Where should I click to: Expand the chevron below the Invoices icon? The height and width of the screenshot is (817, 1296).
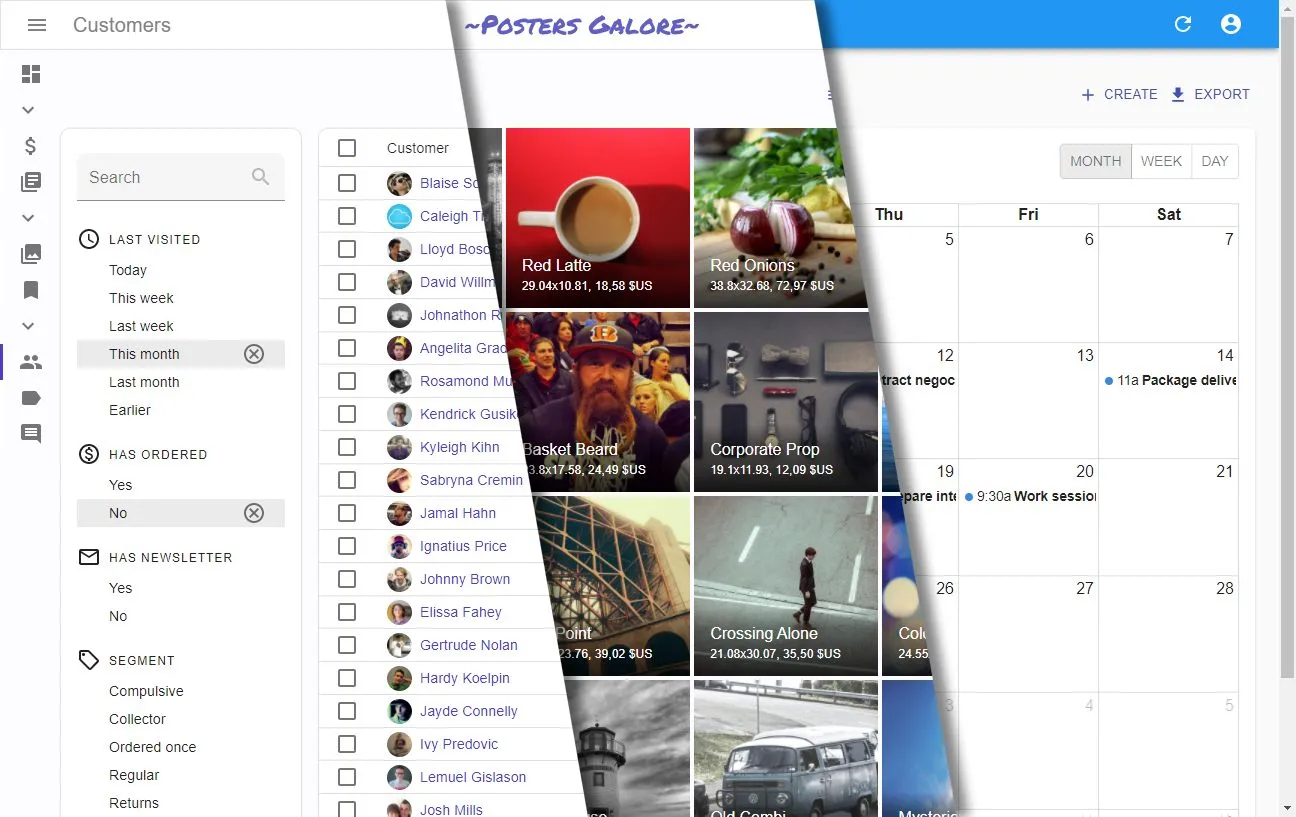(28, 218)
